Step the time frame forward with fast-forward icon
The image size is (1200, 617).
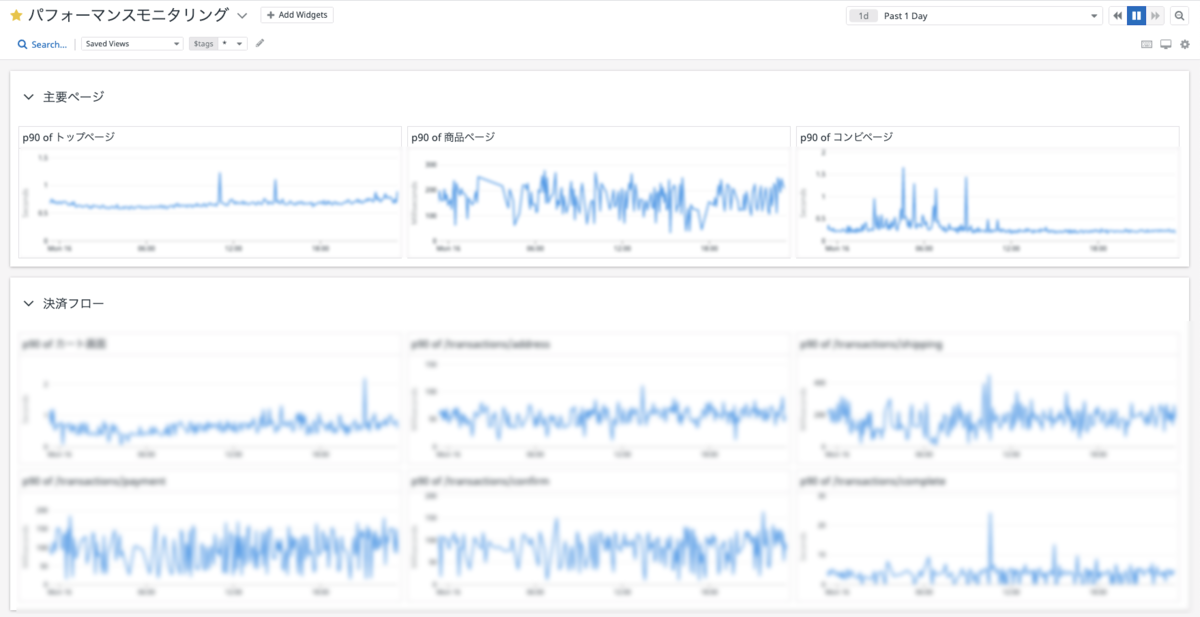click(x=1155, y=16)
